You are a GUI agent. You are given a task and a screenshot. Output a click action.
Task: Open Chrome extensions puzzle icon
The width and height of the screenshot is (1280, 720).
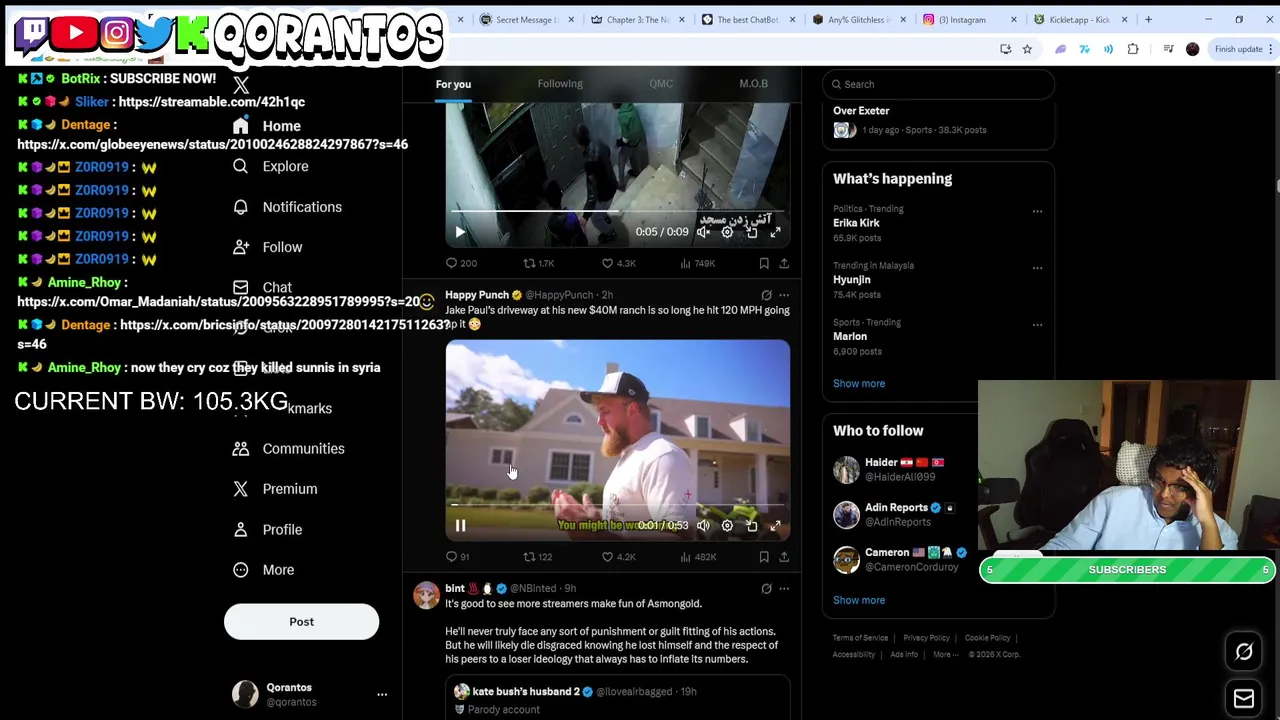[x=1133, y=49]
